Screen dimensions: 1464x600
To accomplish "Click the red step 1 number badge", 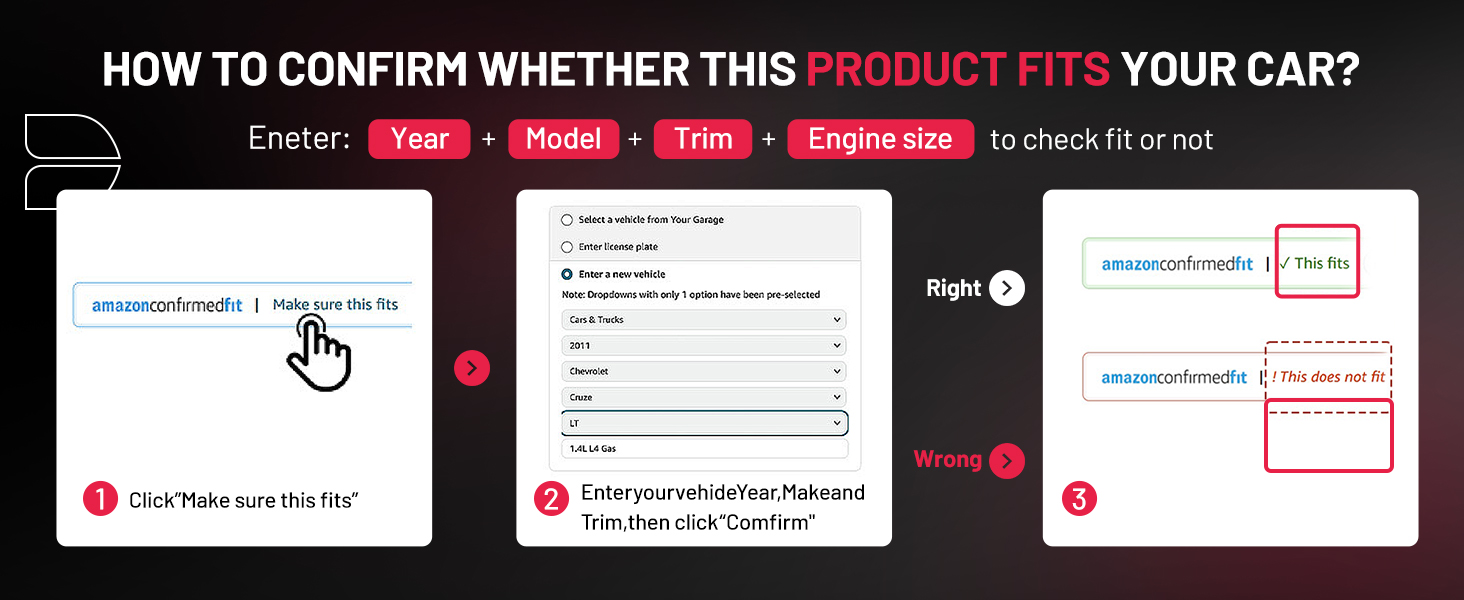I will tap(100, 500).
